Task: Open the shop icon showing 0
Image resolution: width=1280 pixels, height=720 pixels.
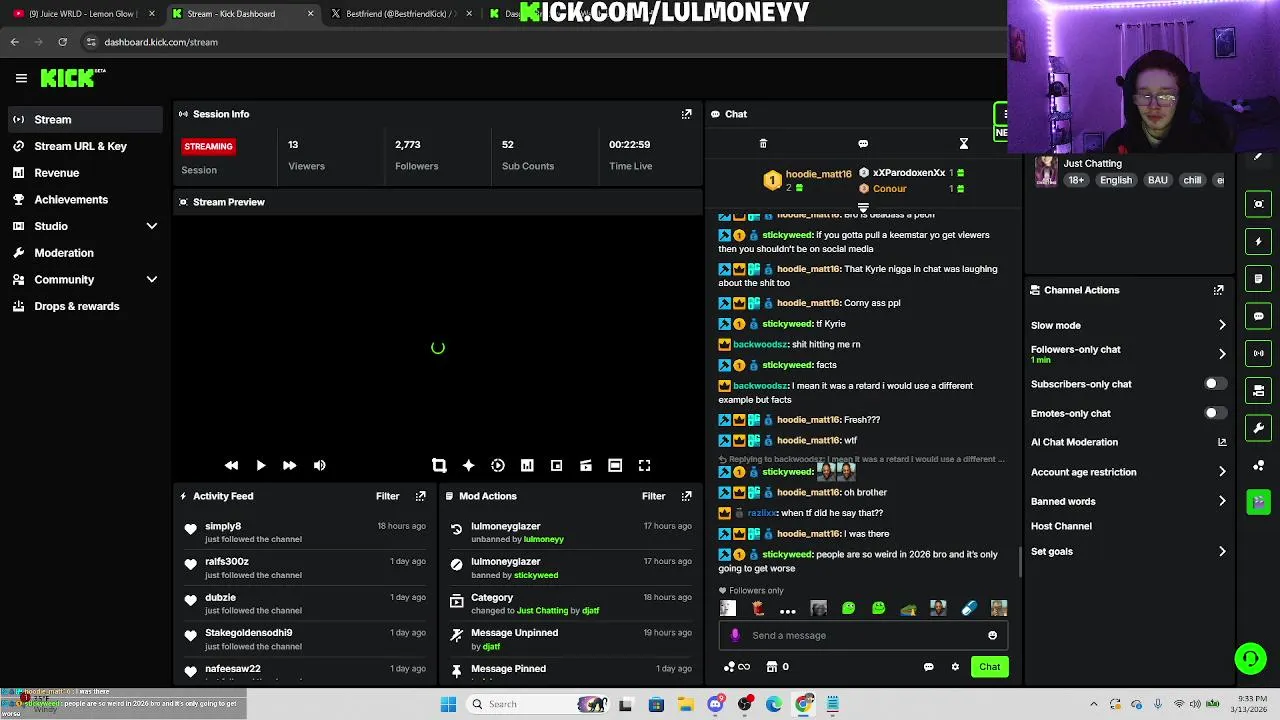Action: click(777, 667)
